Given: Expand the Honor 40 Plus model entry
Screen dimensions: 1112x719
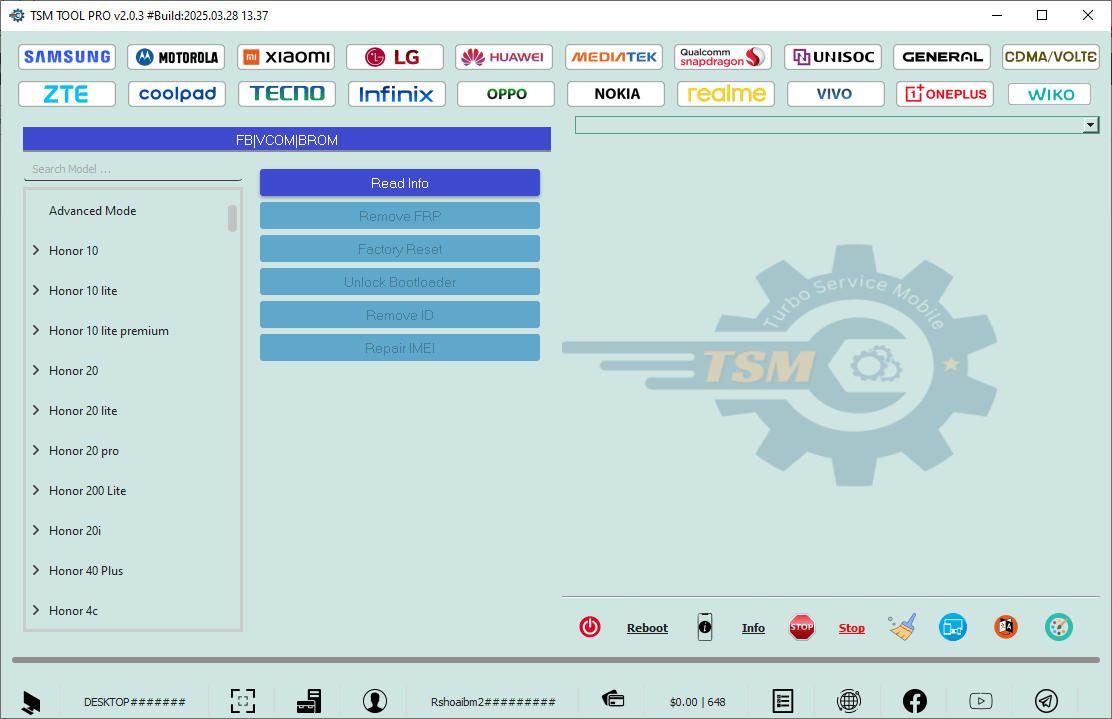Looking at the screenshot, I should coord(37,570).
